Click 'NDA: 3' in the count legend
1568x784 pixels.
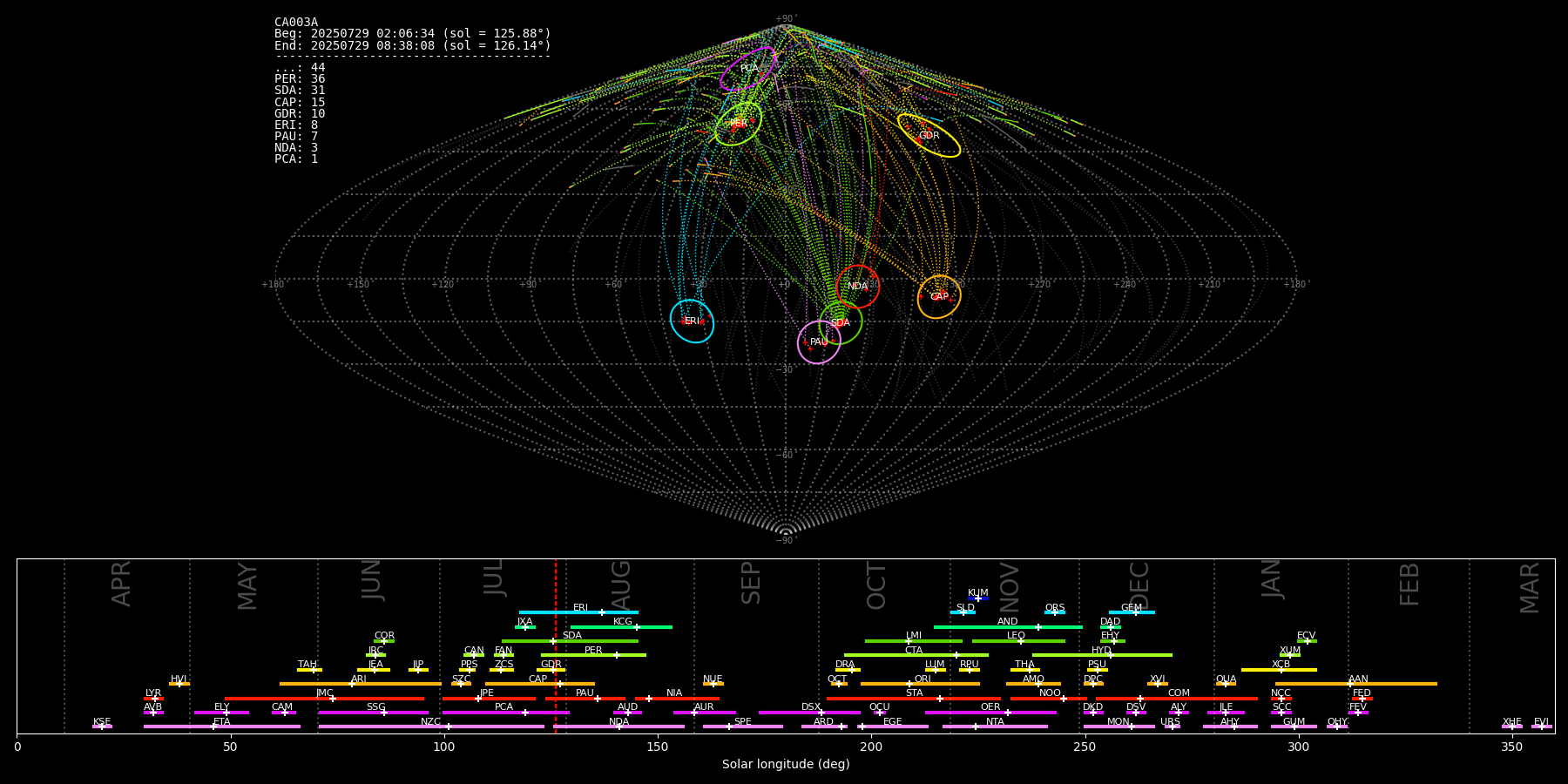[x=296, y=148]
